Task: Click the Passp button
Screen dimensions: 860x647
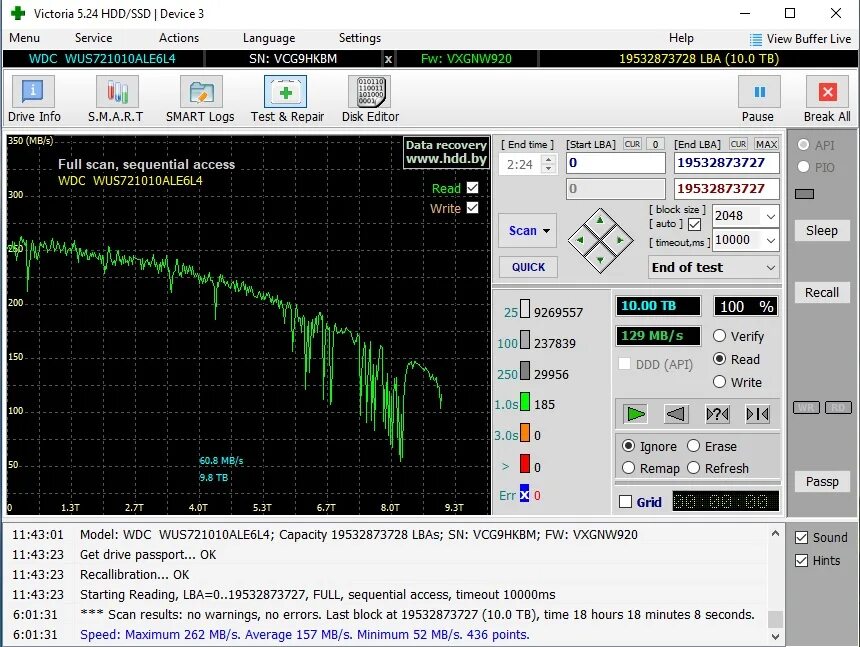Action: 822,481
